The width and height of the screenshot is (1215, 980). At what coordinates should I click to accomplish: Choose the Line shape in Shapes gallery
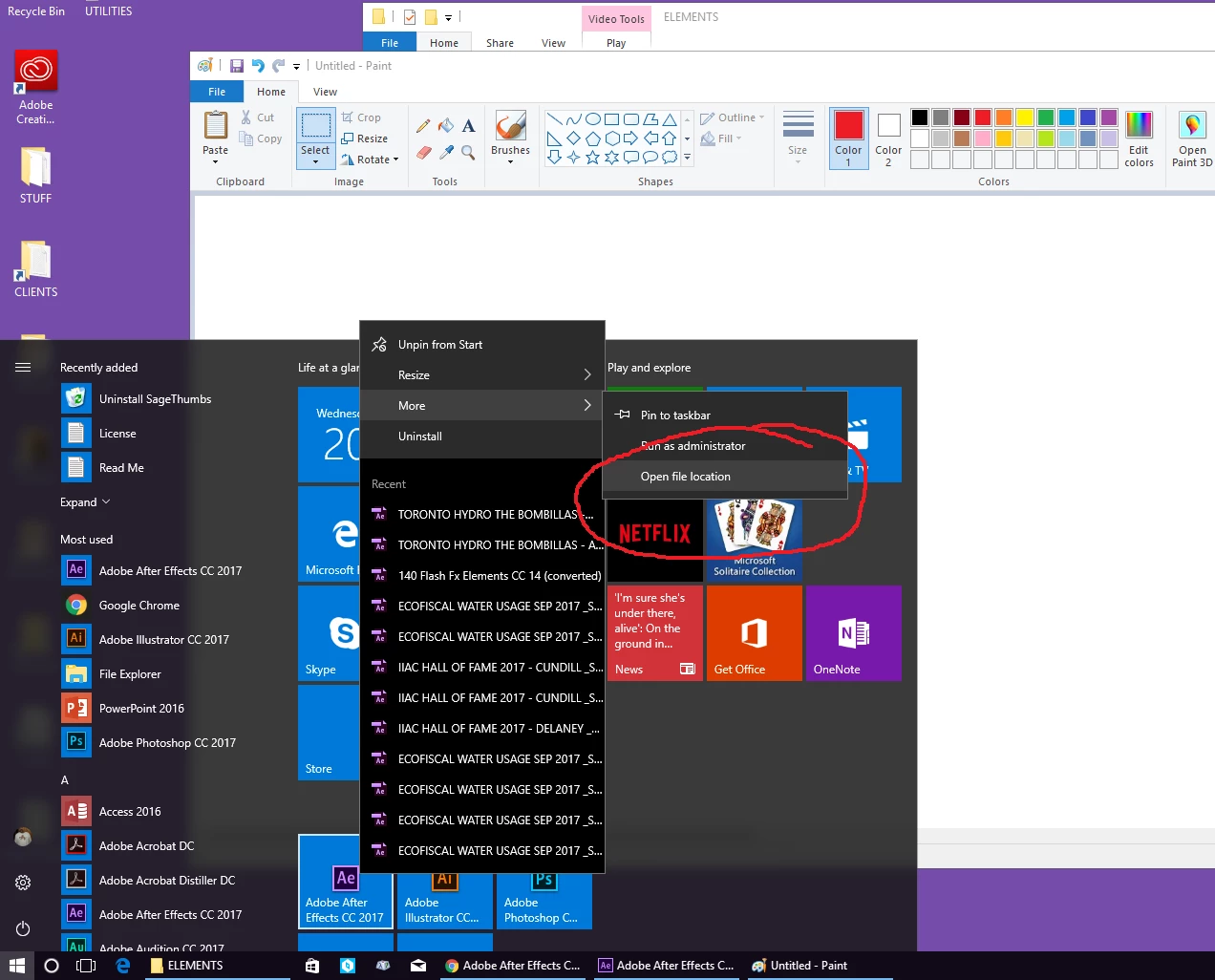tap(554, 119)
